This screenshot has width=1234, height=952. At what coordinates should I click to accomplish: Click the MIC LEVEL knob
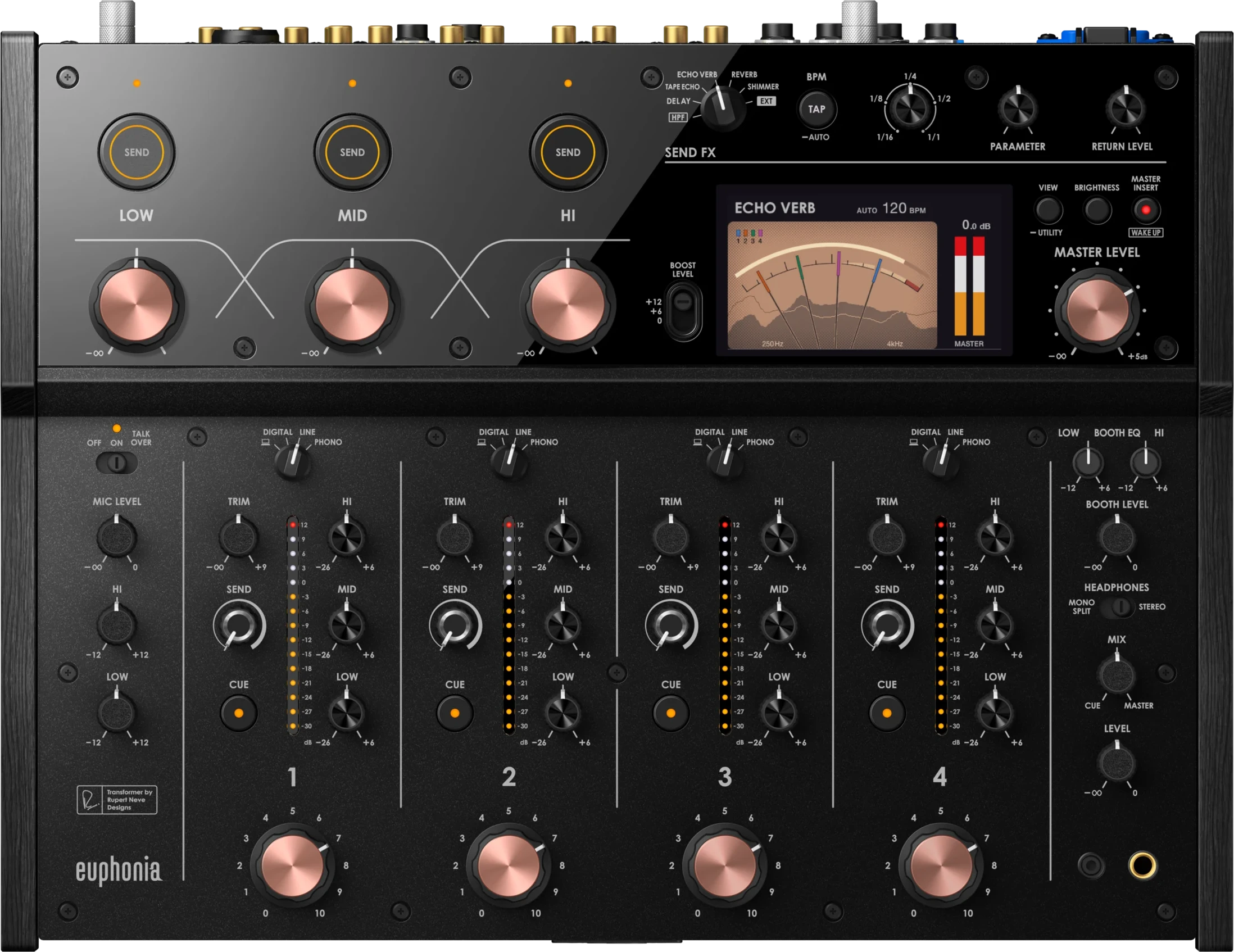coord(116,537)
